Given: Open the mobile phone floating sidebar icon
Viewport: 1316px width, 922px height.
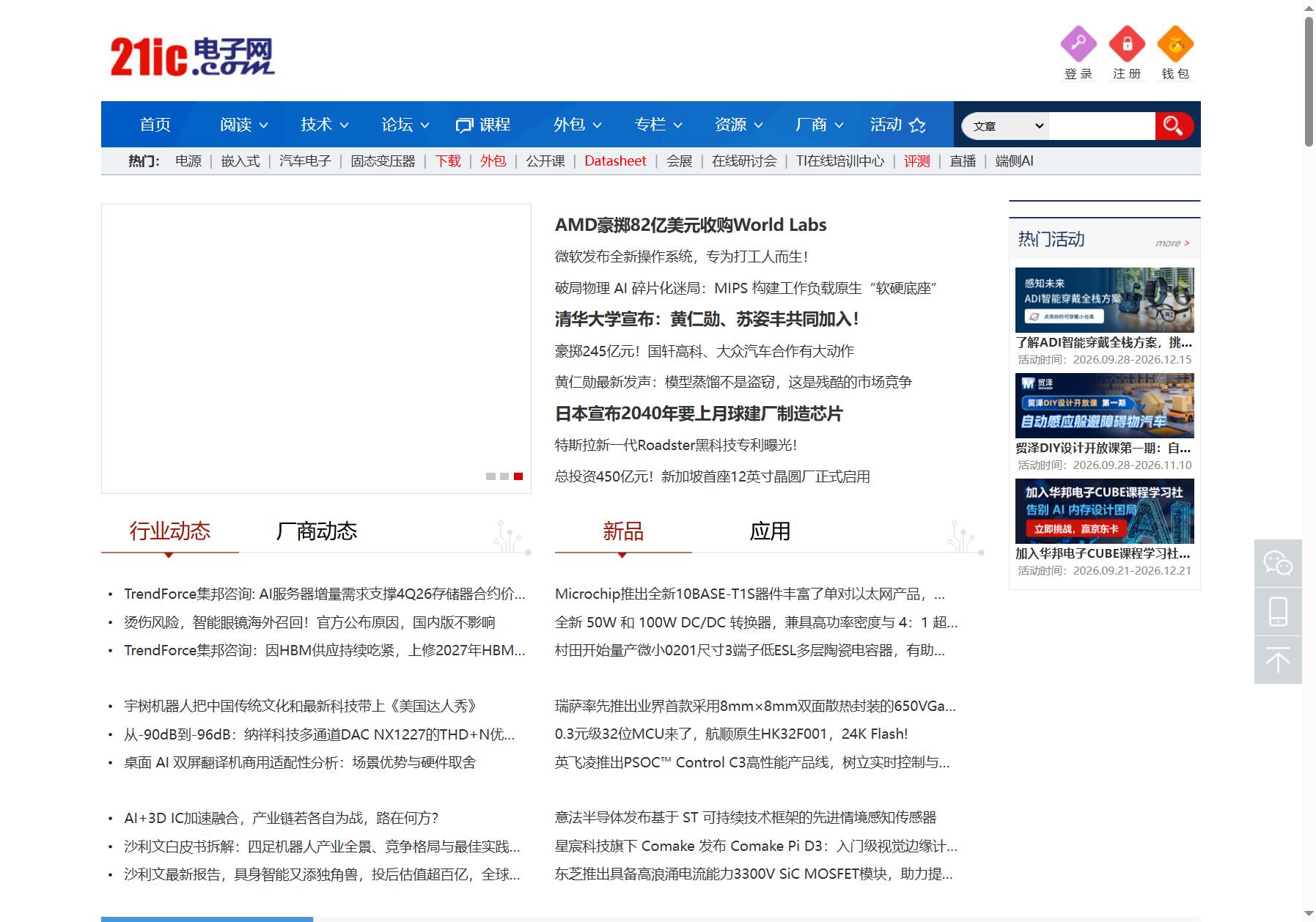Looking at the screenshot, I should coord(1278,611).
